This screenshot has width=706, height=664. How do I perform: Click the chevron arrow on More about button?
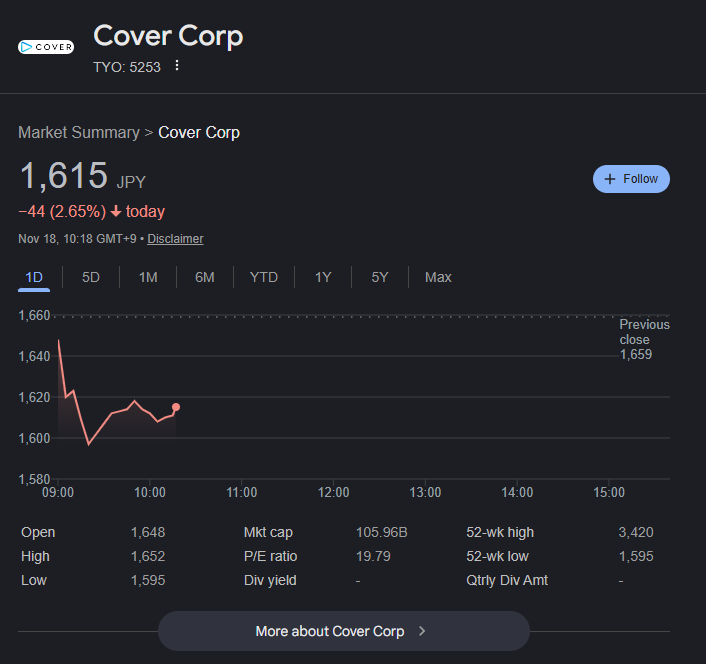pyautogui.click(x=422, y=631)
